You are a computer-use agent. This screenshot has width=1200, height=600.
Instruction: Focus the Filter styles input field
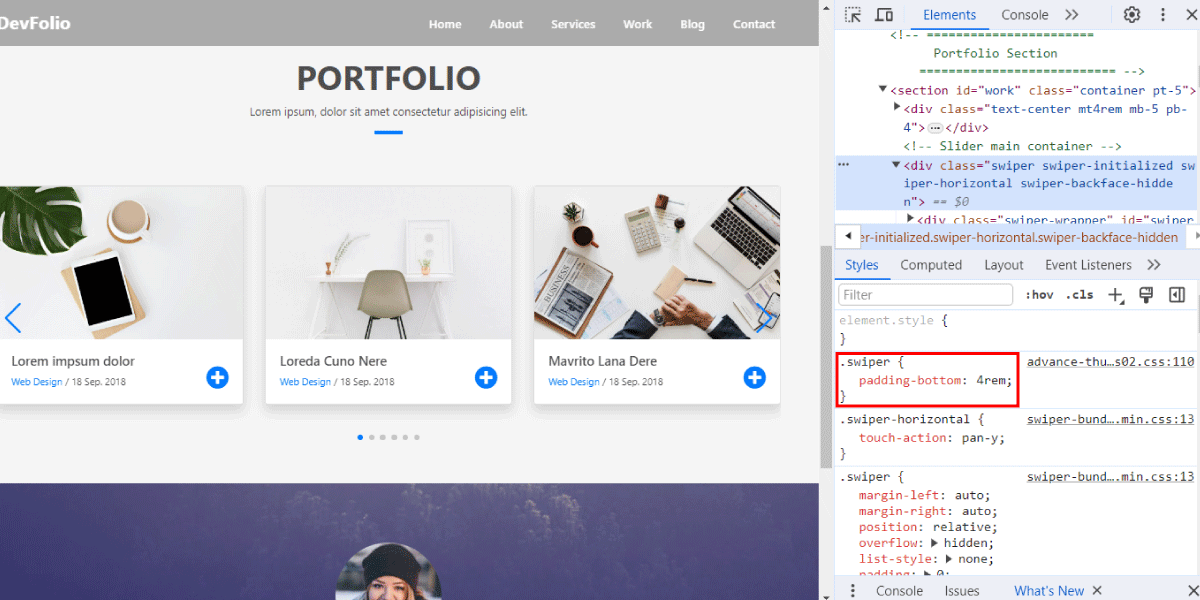tap(926, 295)
